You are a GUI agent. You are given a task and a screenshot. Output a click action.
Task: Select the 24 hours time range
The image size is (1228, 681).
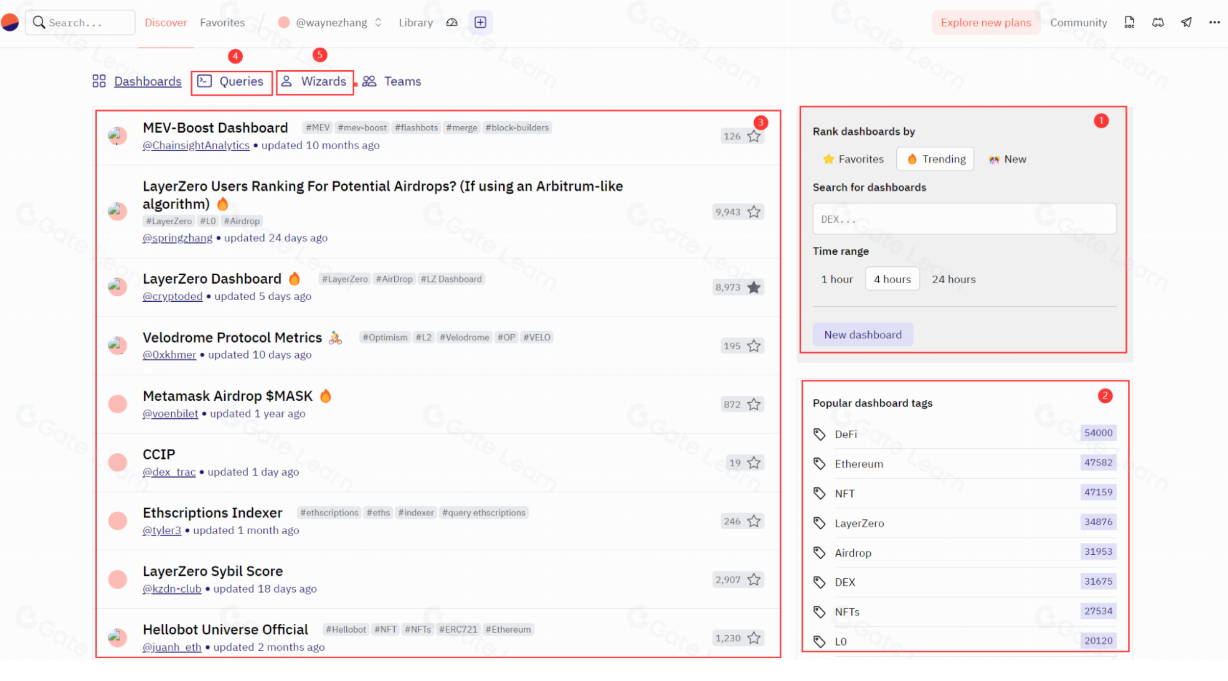pos(953,279)
